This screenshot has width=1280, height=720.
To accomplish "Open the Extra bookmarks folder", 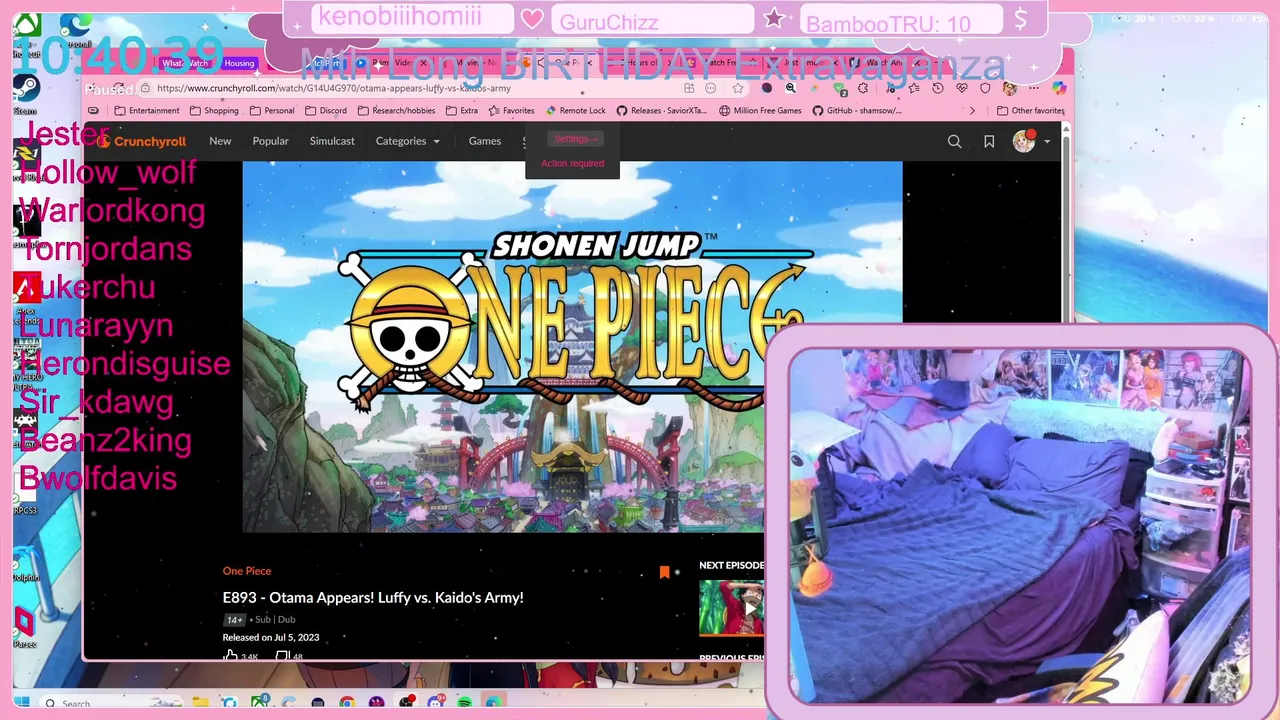I will (462, 111).
